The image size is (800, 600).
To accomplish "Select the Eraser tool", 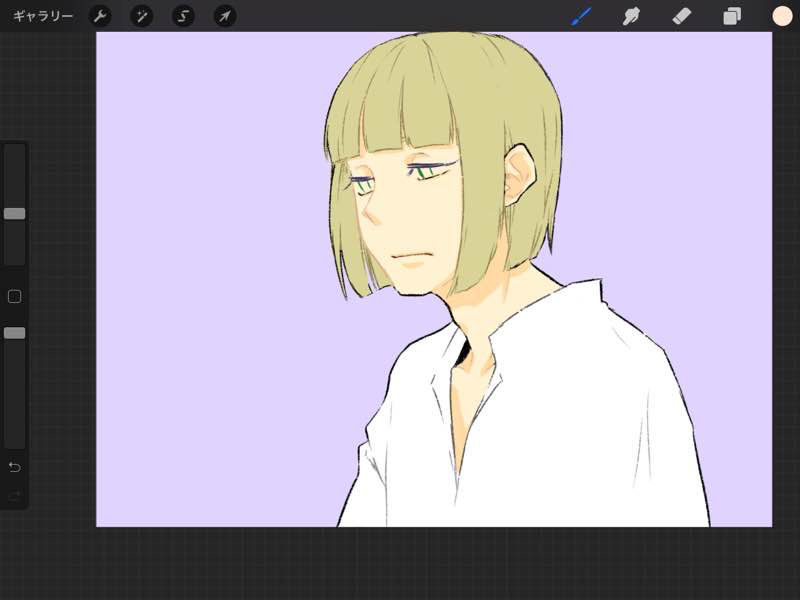I will click(x=682, y=16).
